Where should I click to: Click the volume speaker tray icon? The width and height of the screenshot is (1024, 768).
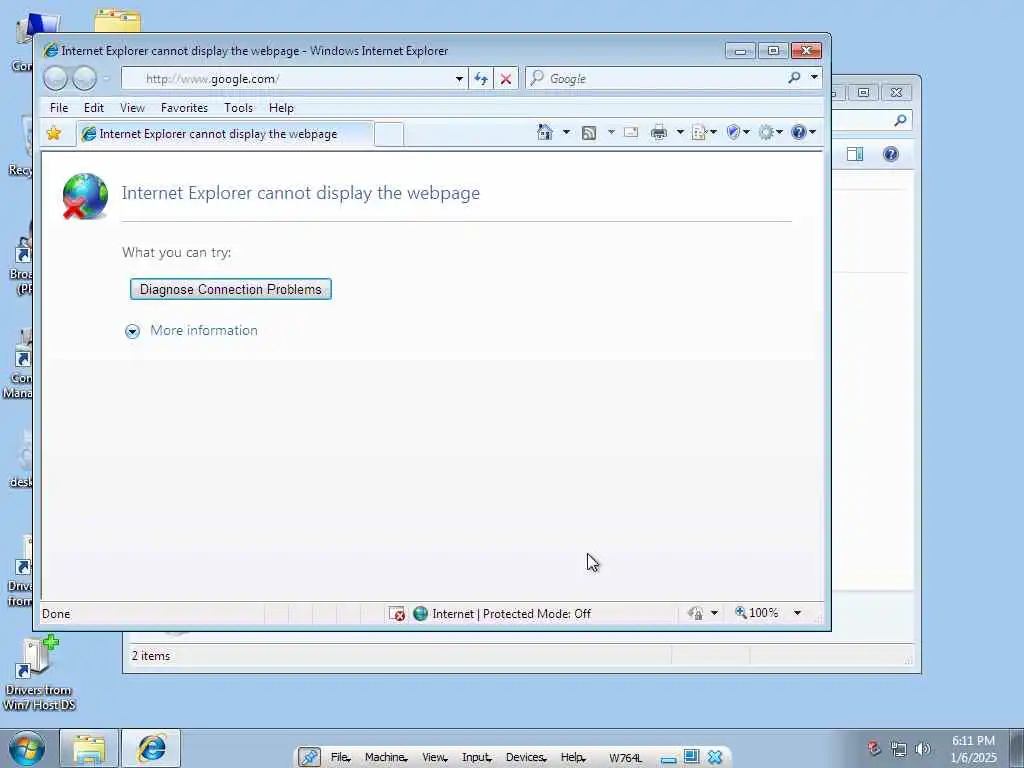point(923,750)
